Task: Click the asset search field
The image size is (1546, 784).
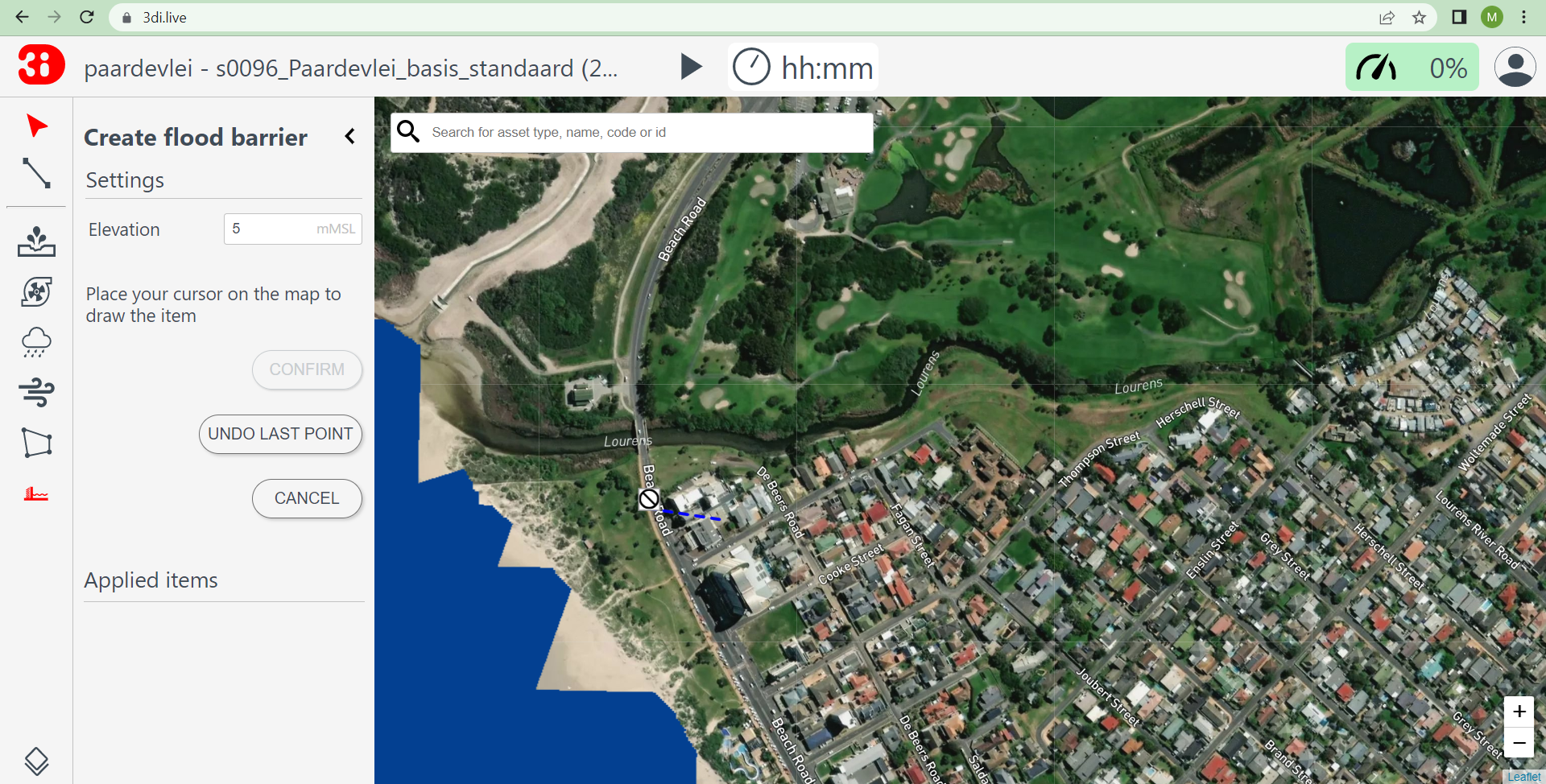Action: (x=630, y=132)
